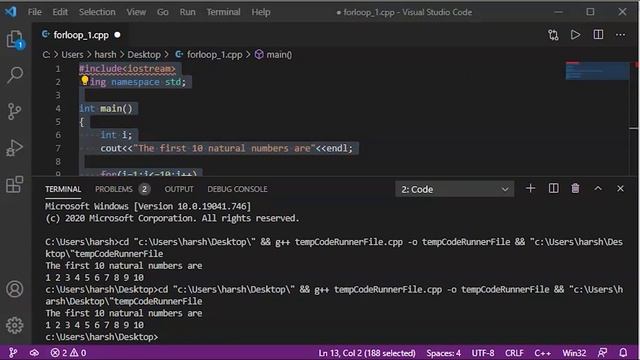This screenshot has height=360, width=640.
Task: Open the Edit menu
Action: pos(60,12)
